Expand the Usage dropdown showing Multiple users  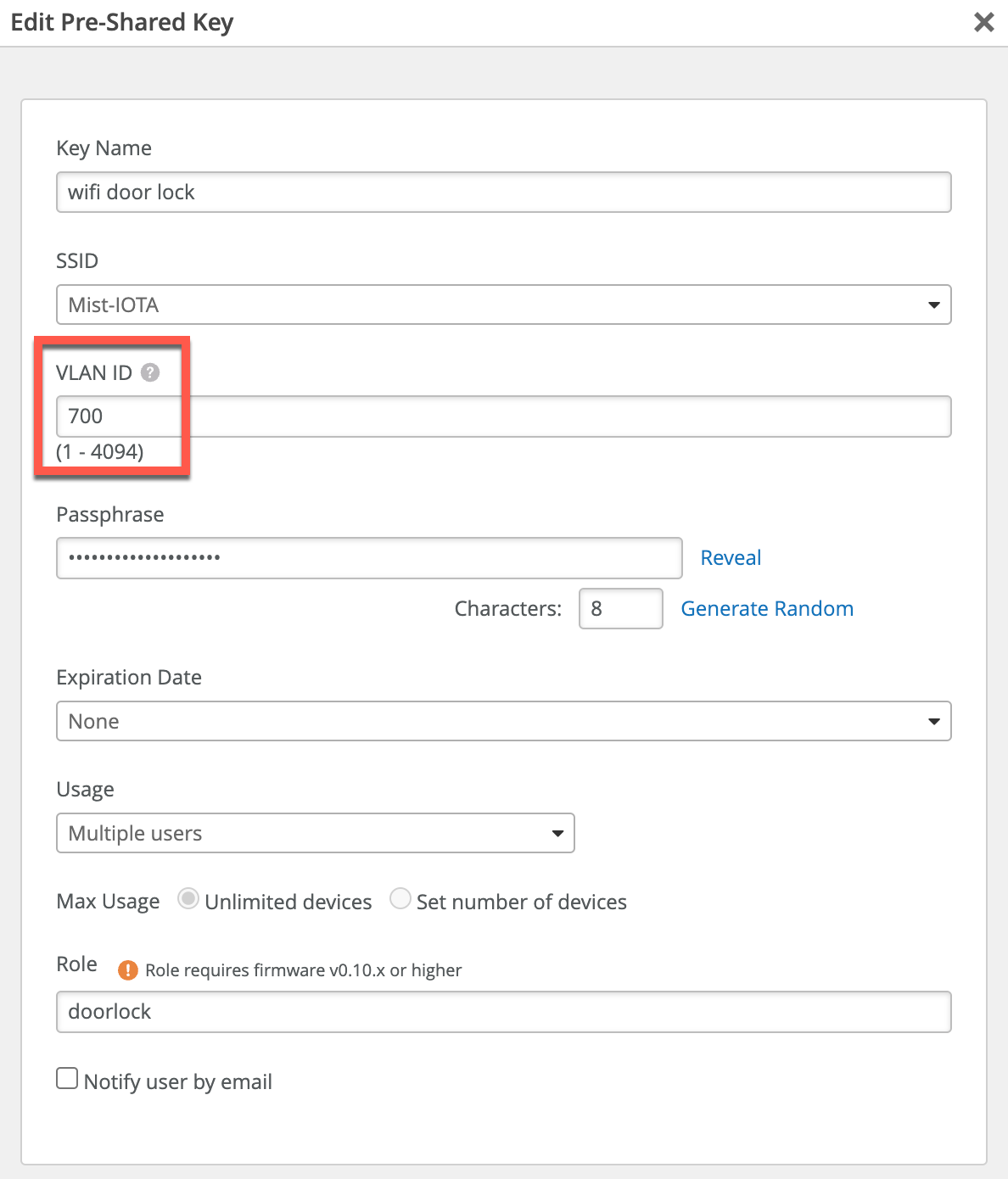point(315,833)
